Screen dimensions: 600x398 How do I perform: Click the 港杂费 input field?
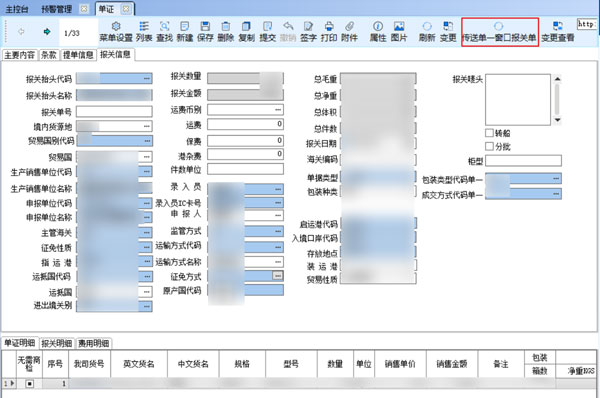(x=245, y=155)
